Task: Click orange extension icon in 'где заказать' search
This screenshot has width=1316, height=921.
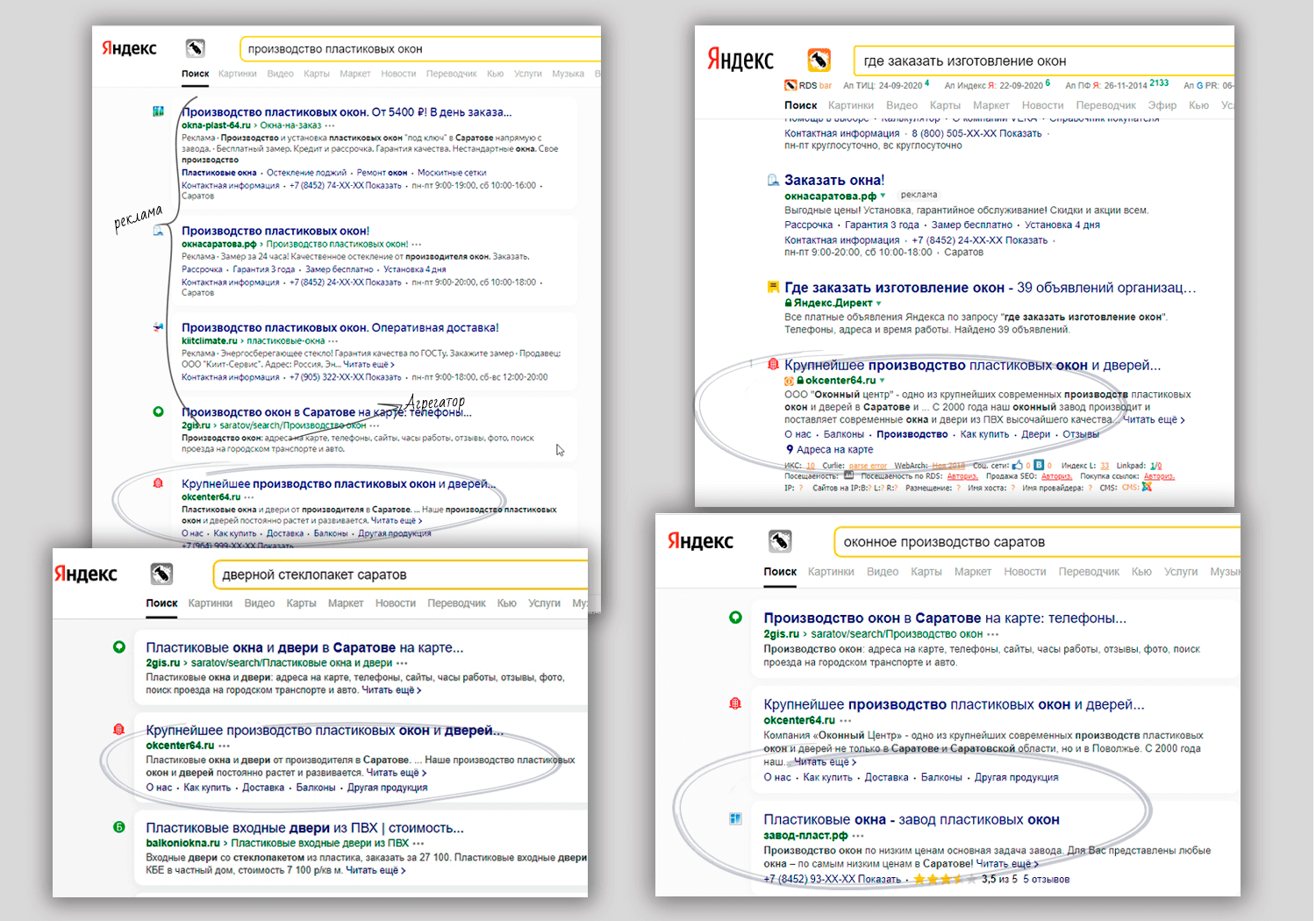Action: (819, 60)
